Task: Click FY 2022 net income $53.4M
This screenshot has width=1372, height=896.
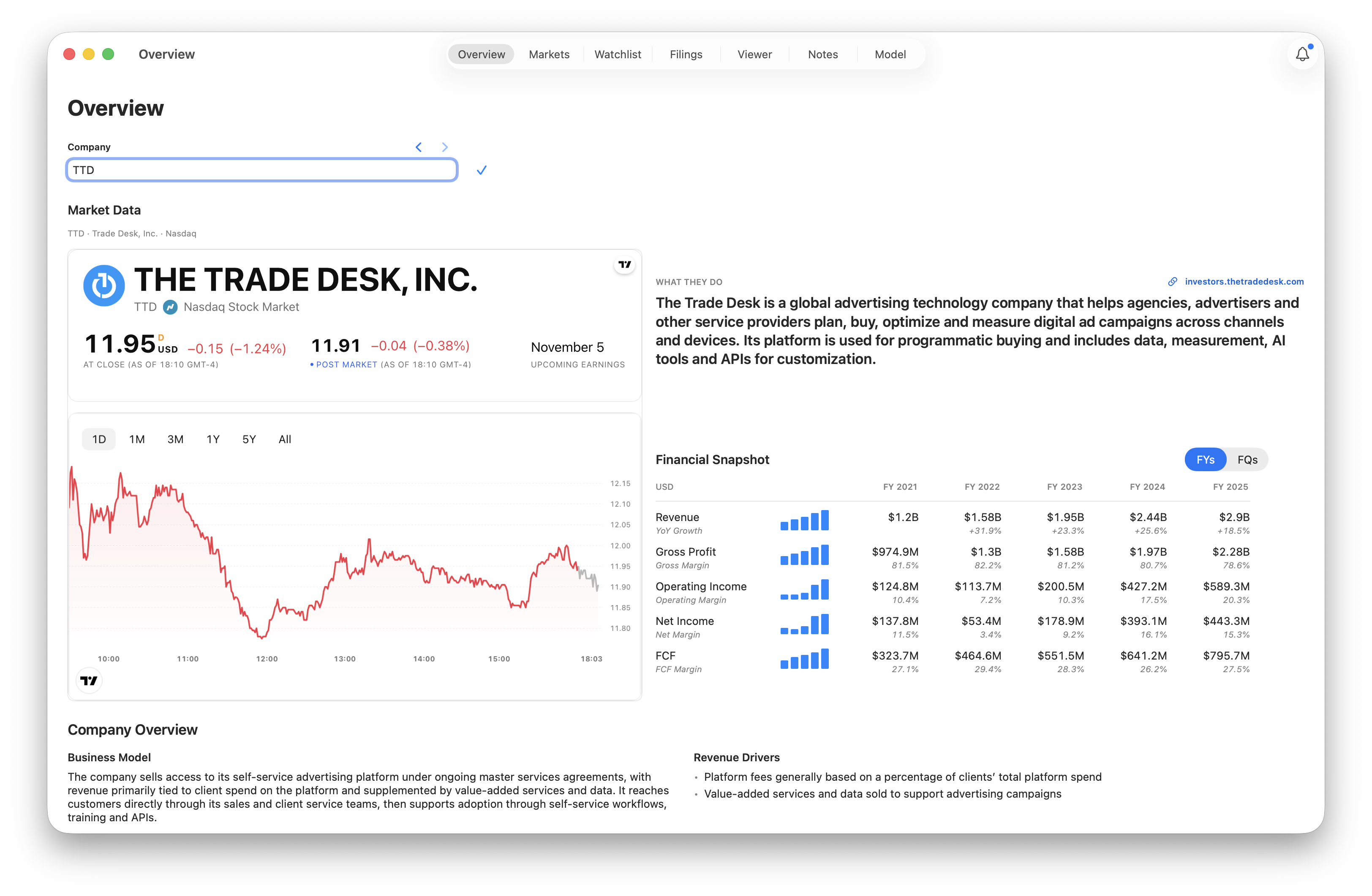Action: (x=981, y=621)
